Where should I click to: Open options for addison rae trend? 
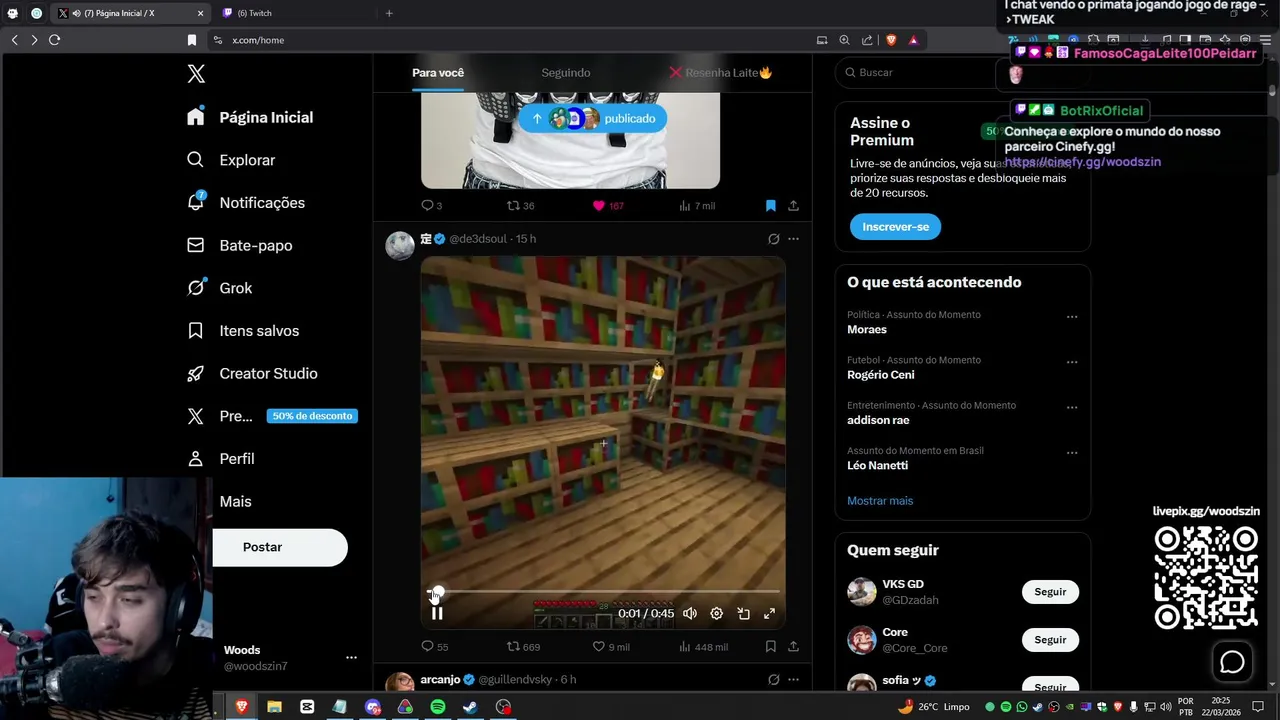click(x=1072, y=408)
